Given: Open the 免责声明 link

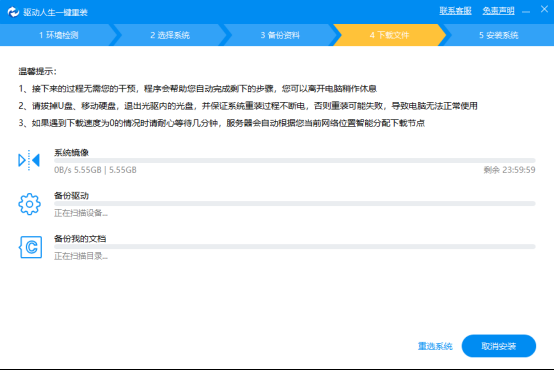Looking at the screenshot, I should click(499, 11).
